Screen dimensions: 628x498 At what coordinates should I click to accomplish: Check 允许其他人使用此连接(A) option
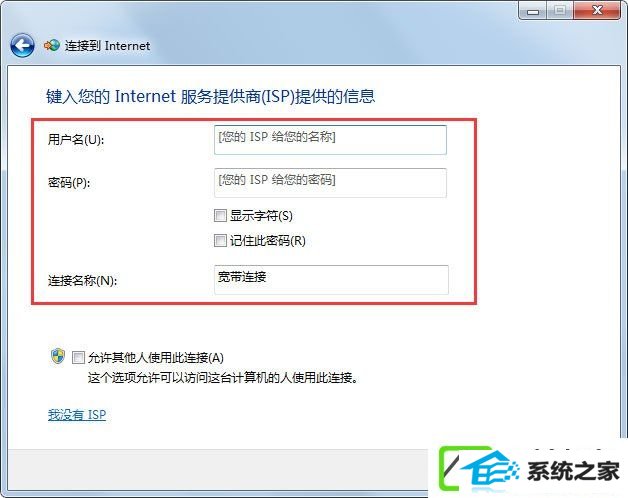78,357
